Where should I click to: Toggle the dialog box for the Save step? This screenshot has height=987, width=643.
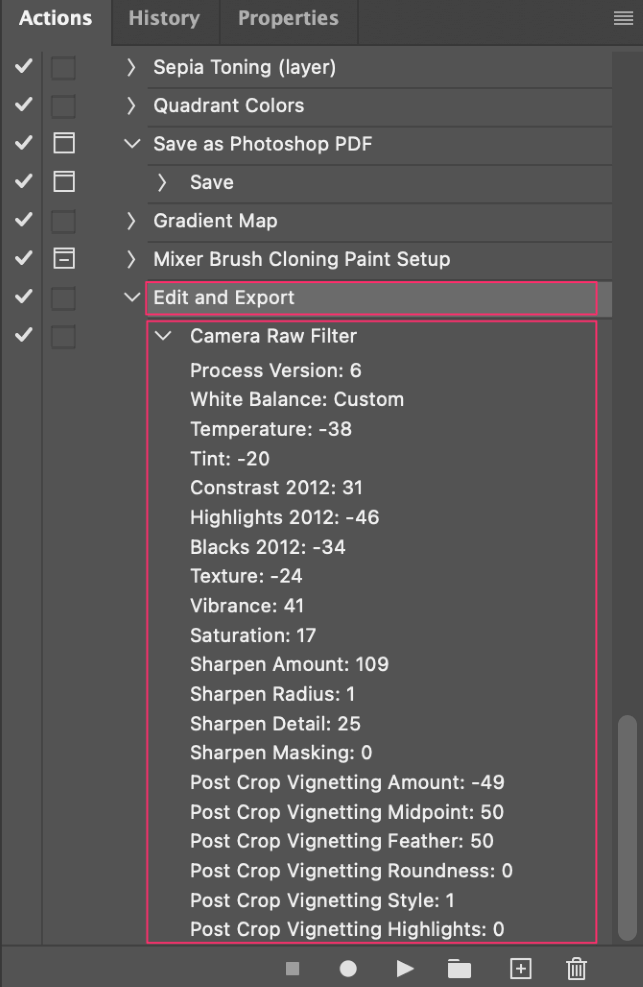click(64, 181)
